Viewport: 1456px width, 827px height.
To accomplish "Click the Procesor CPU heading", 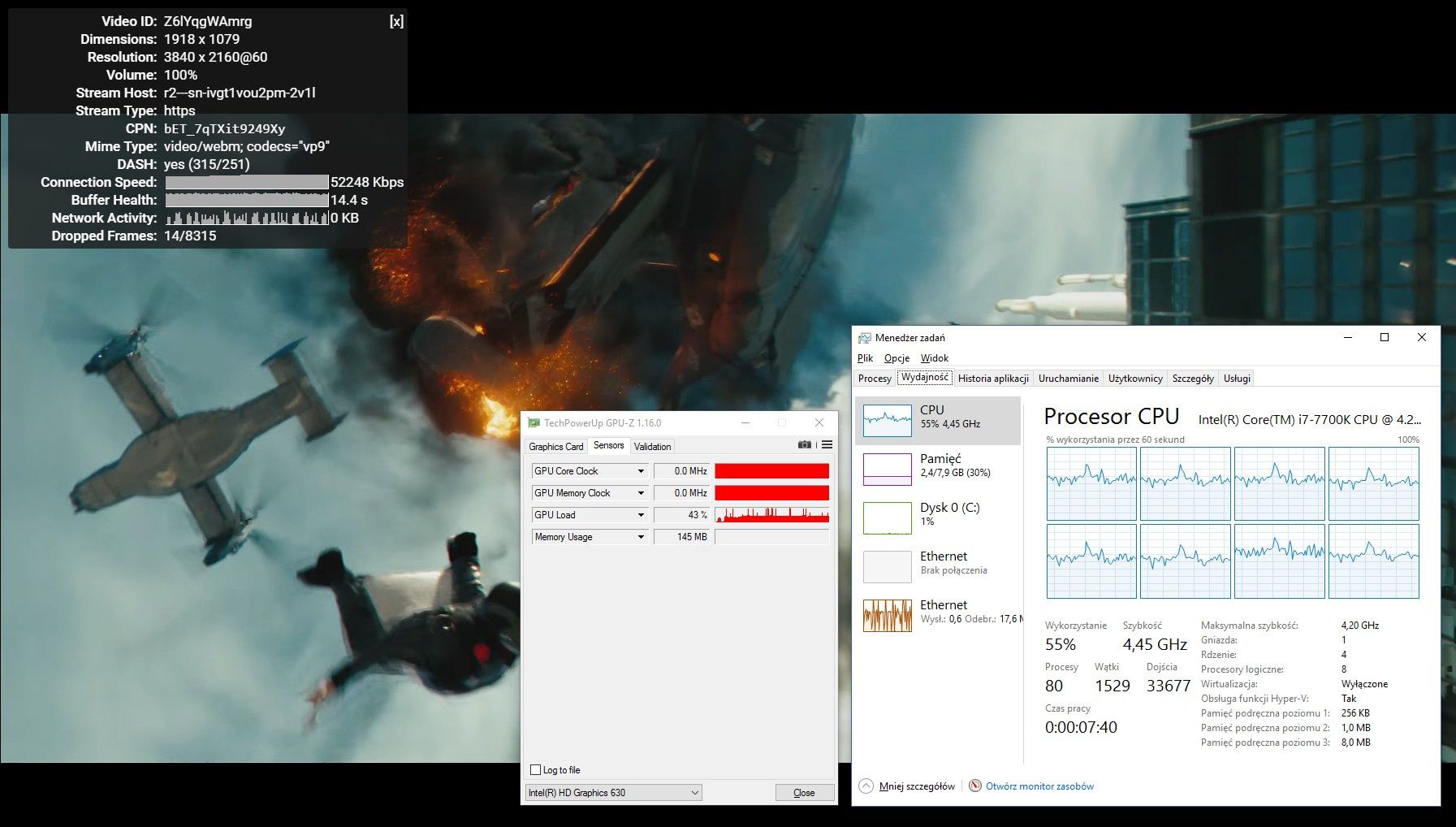I will [1111, 417].
